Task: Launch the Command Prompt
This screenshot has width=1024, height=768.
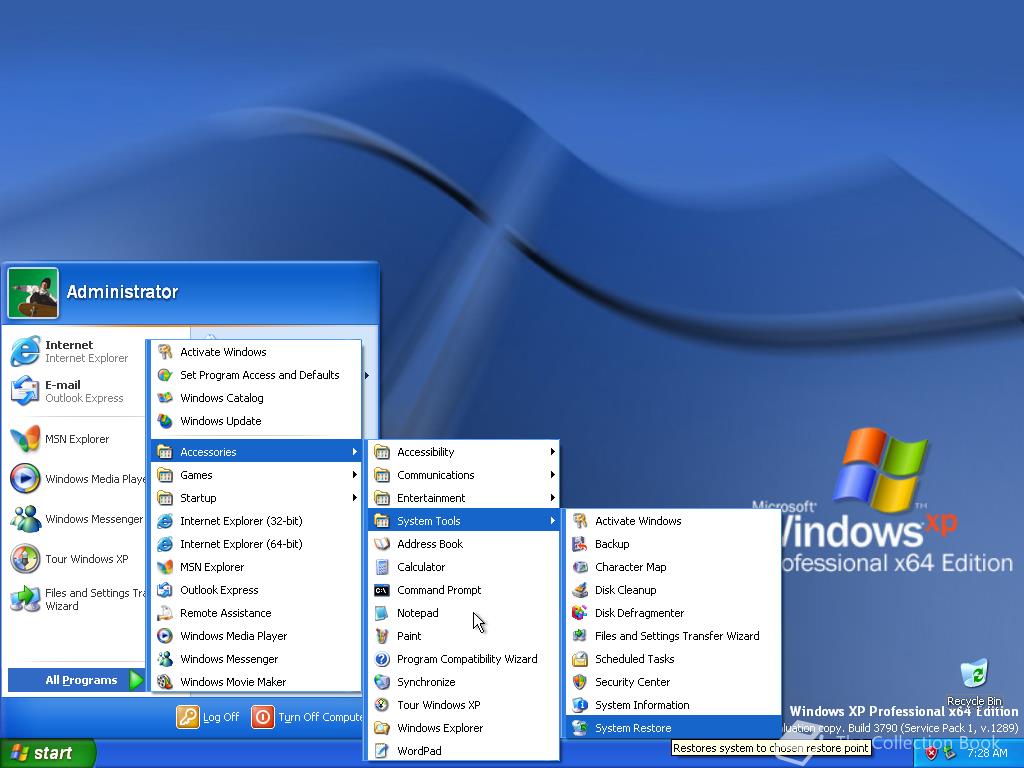Action: click(437, 590)
